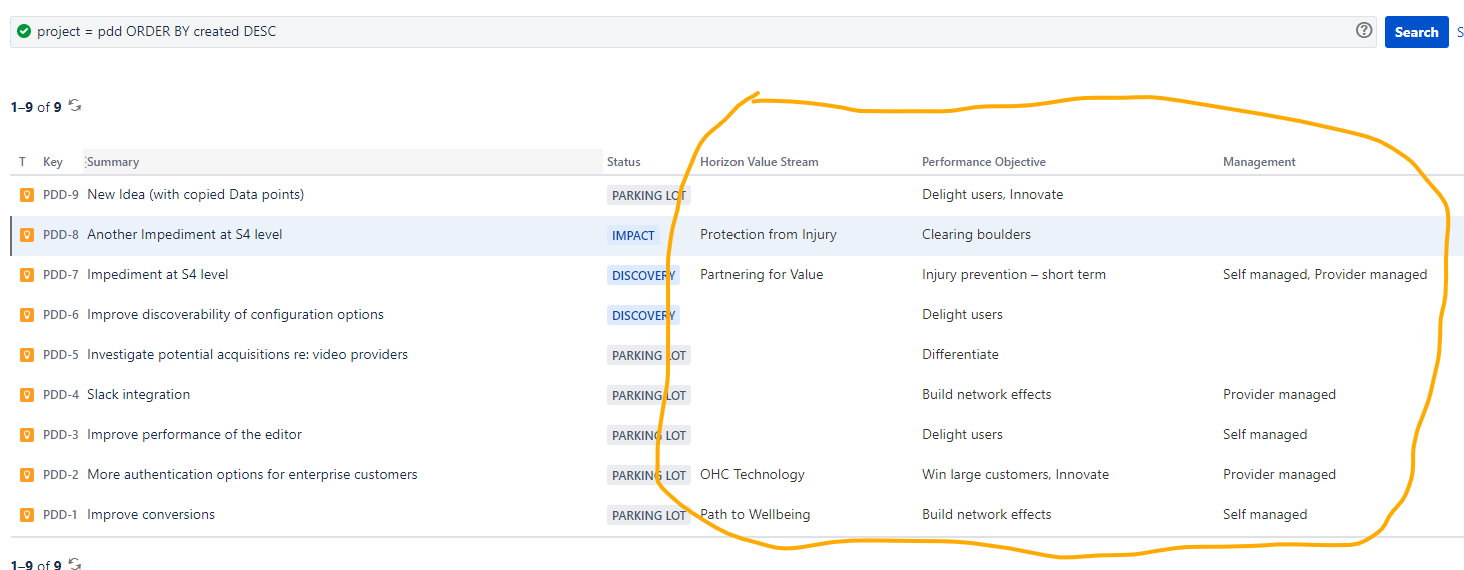1464x570 pixels.
Task: Open the PDD-7 'Impediment at S4 level' summary
Action: pyautogui.click(x=158, y=275)
